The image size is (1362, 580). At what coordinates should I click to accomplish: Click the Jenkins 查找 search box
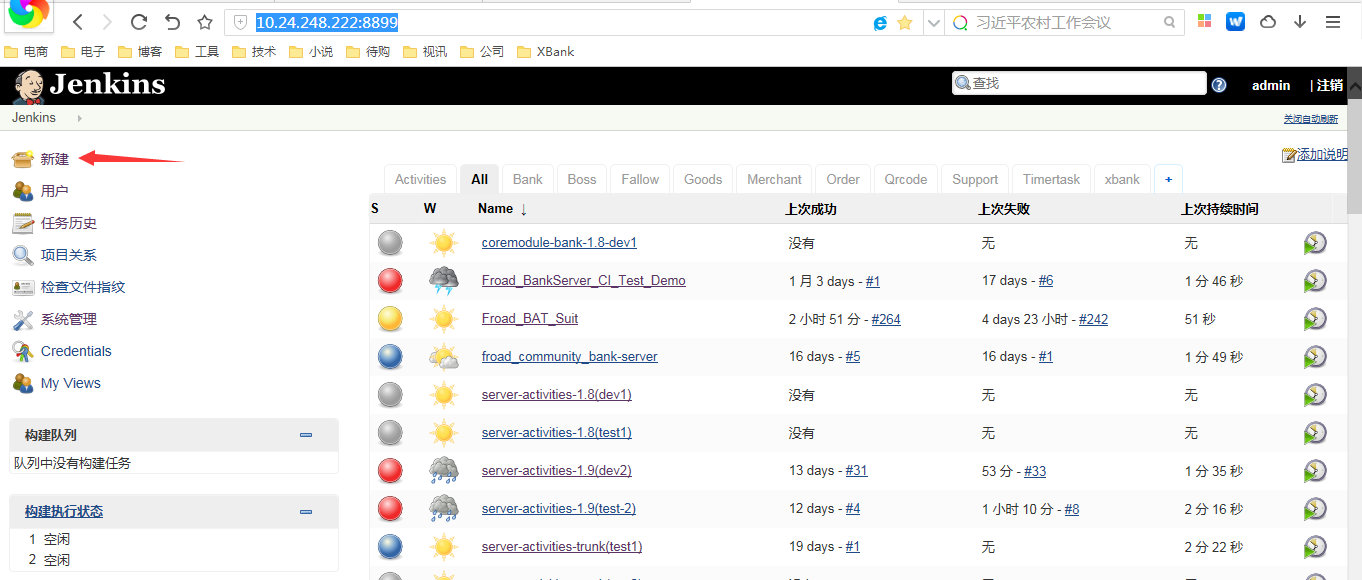click(1079, 83)
